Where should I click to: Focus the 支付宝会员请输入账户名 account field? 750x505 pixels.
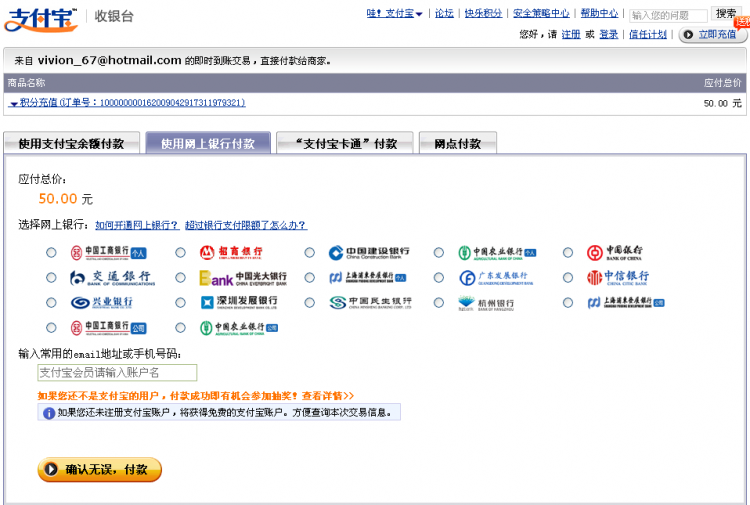pyautogui.click(x=117, y=373)
